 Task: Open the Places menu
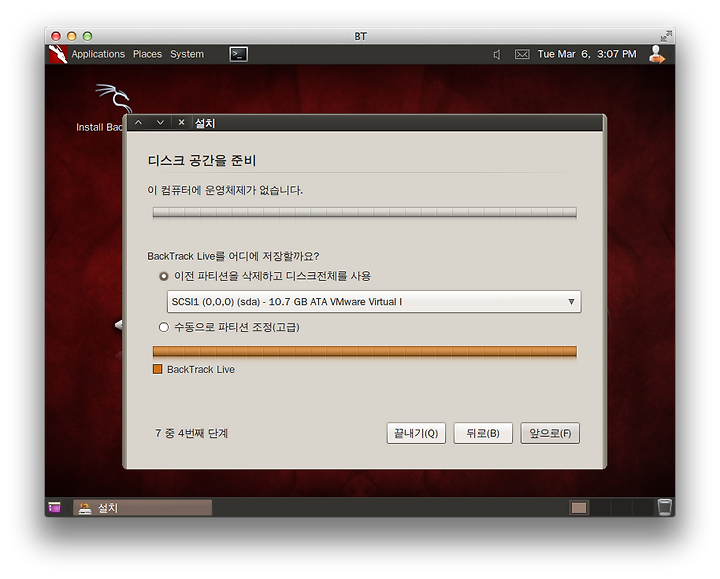(147, 54)
